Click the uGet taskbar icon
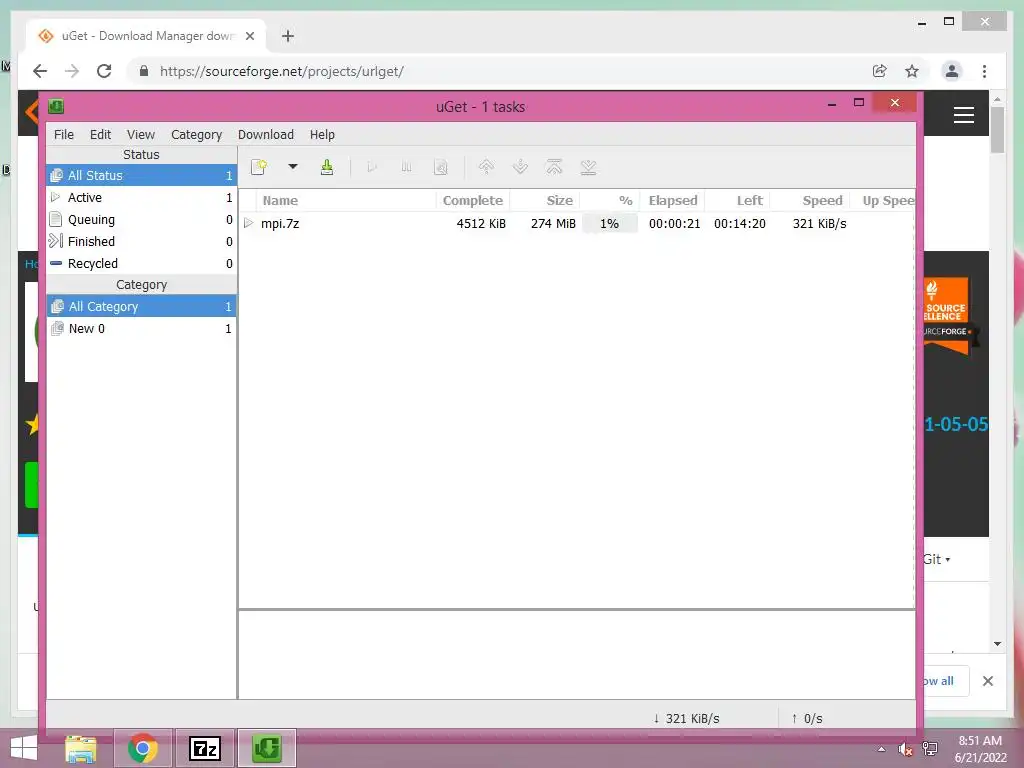This screenshot has width=1024, height=768. [x=266, y=748]
